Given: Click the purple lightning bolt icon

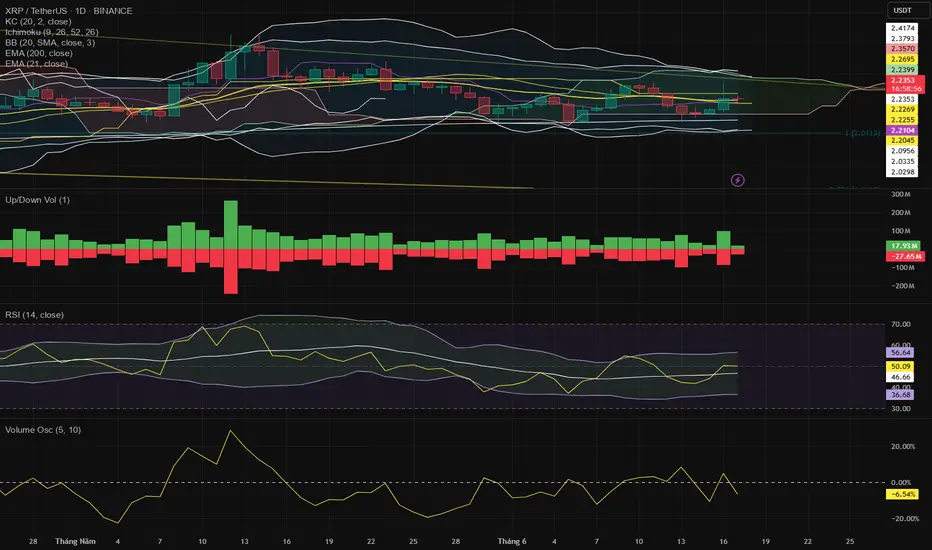Looking at the screenshot, I should coord(737,180).
